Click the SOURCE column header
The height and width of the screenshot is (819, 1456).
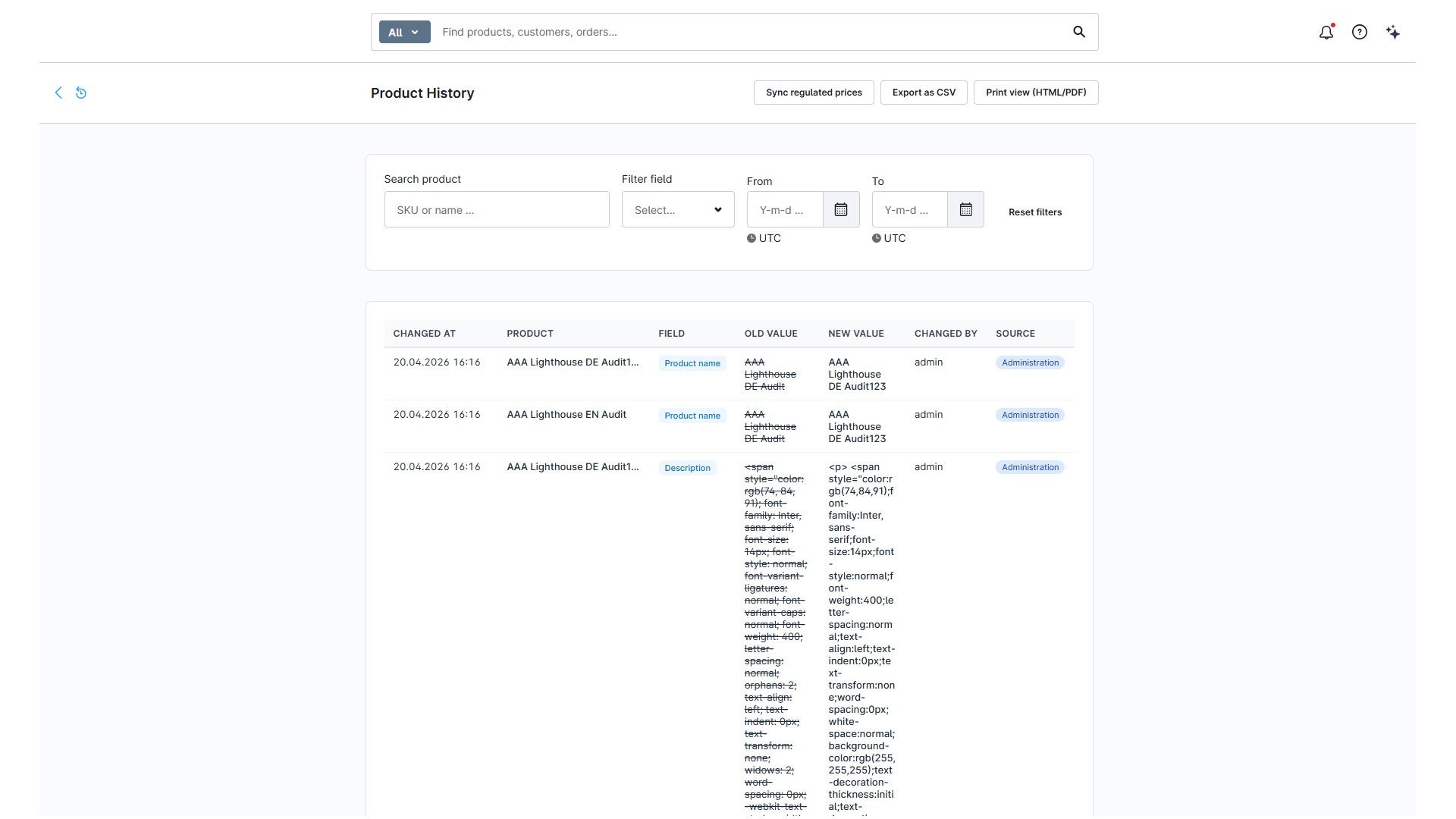[x=1015, y=334]
